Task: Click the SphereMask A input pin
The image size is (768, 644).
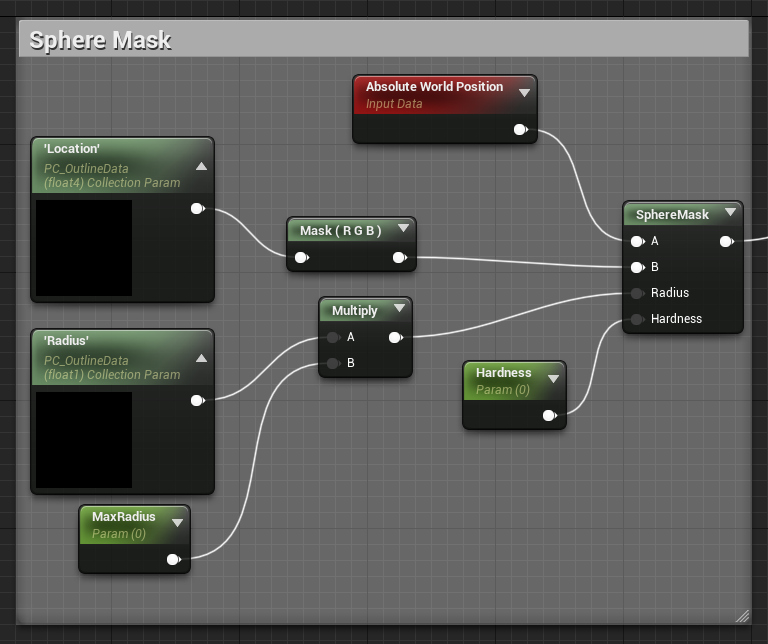Action: (x=637, y=241)
